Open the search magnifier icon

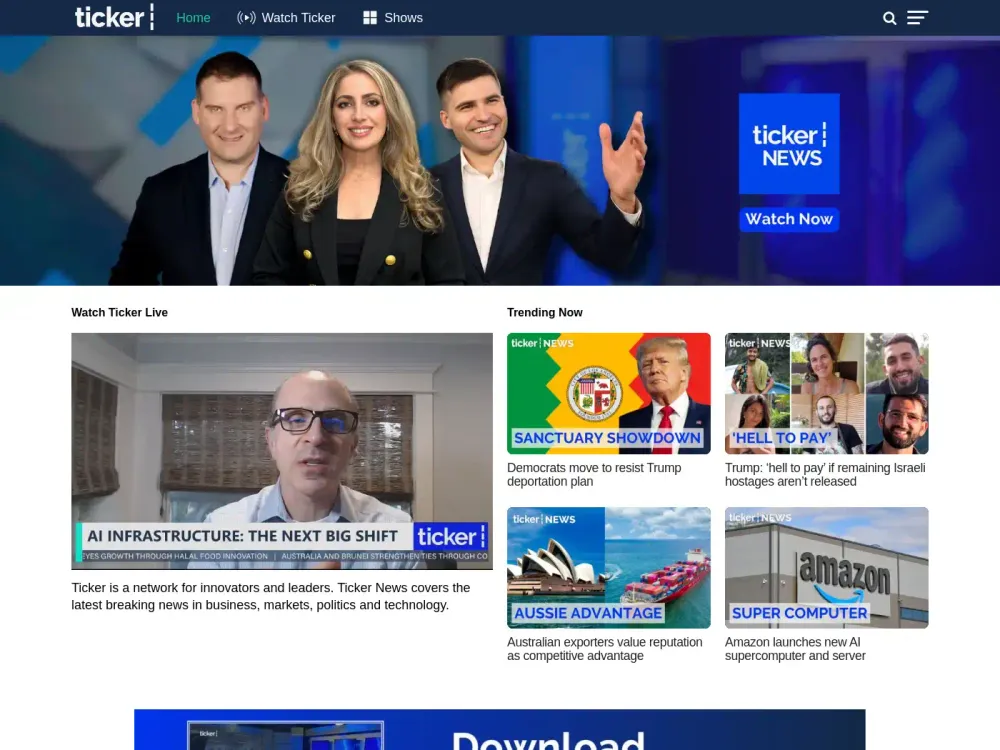(x=889, y=18)
